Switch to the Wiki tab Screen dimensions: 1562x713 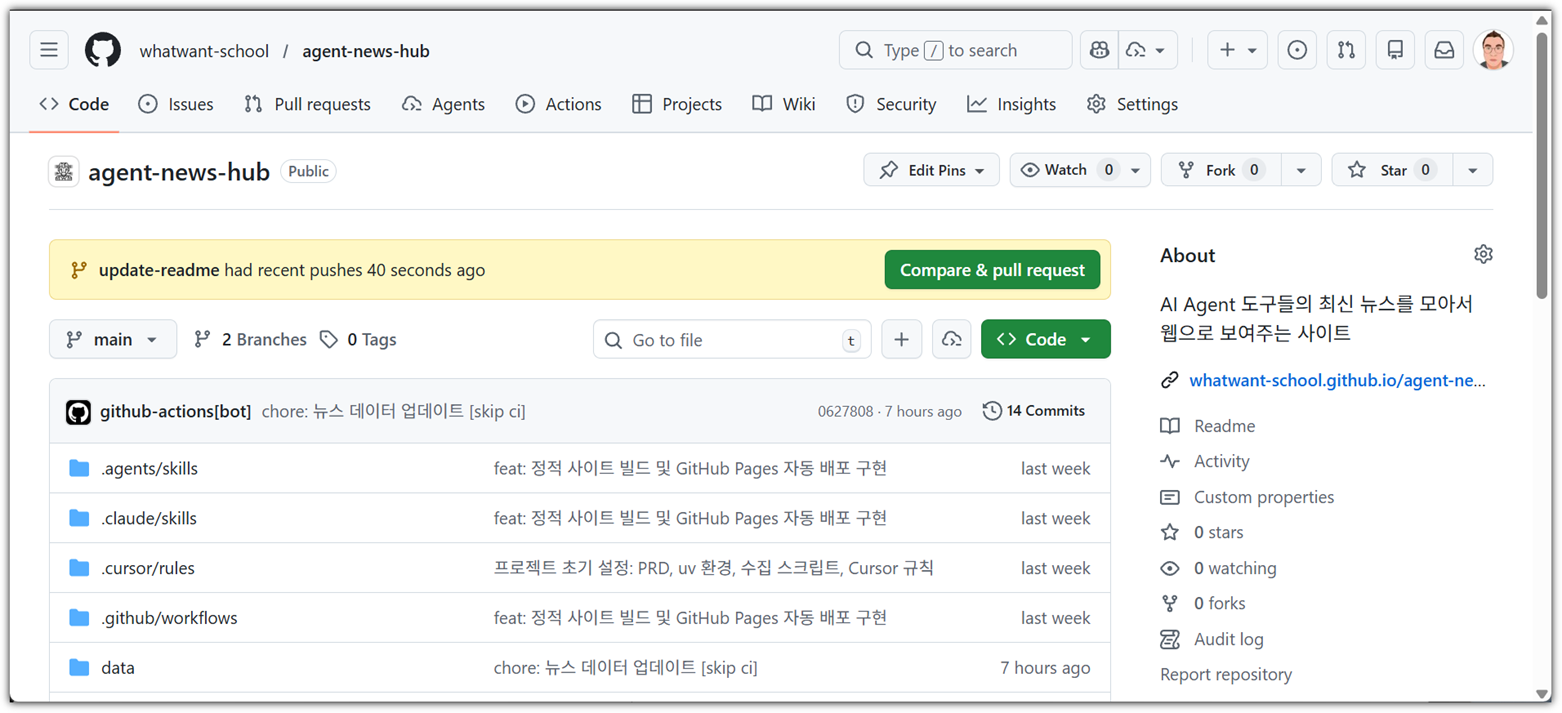[784, 104]
